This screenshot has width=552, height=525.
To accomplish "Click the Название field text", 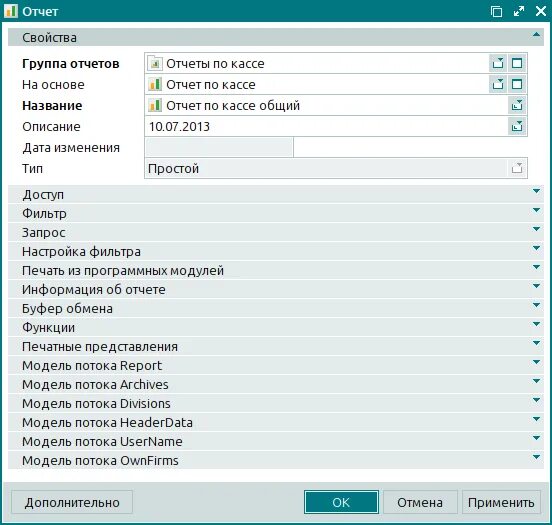I will click(x=233, y=105).
